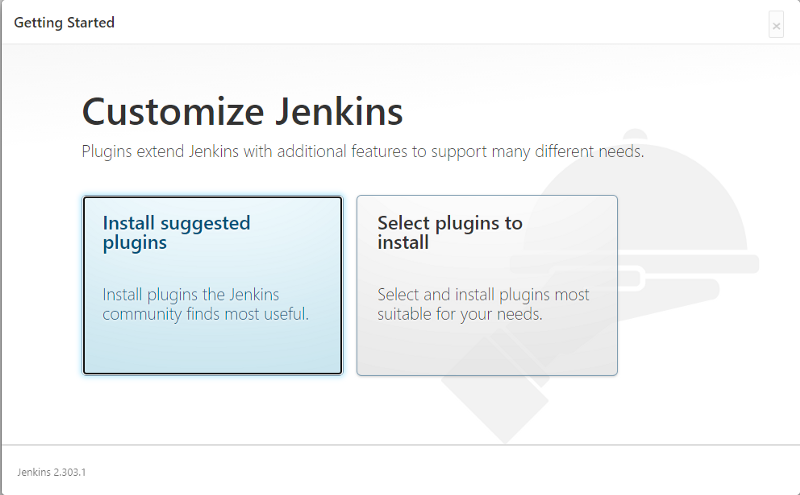Click the words "community finds most useful"
This screenshot has width=800, height=495.
[x=205, y=314]
